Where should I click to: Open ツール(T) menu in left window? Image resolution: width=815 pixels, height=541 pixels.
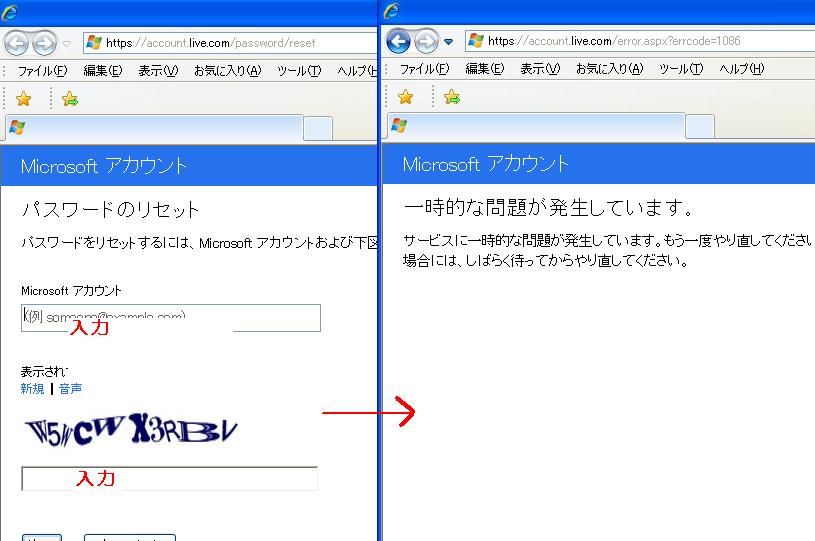299,71
